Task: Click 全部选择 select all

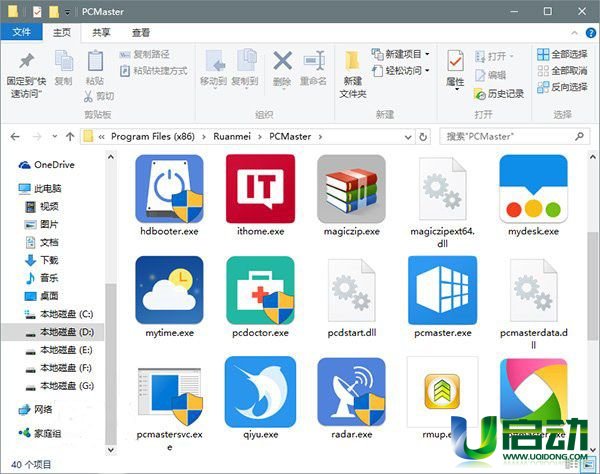Action: [562, 54]
